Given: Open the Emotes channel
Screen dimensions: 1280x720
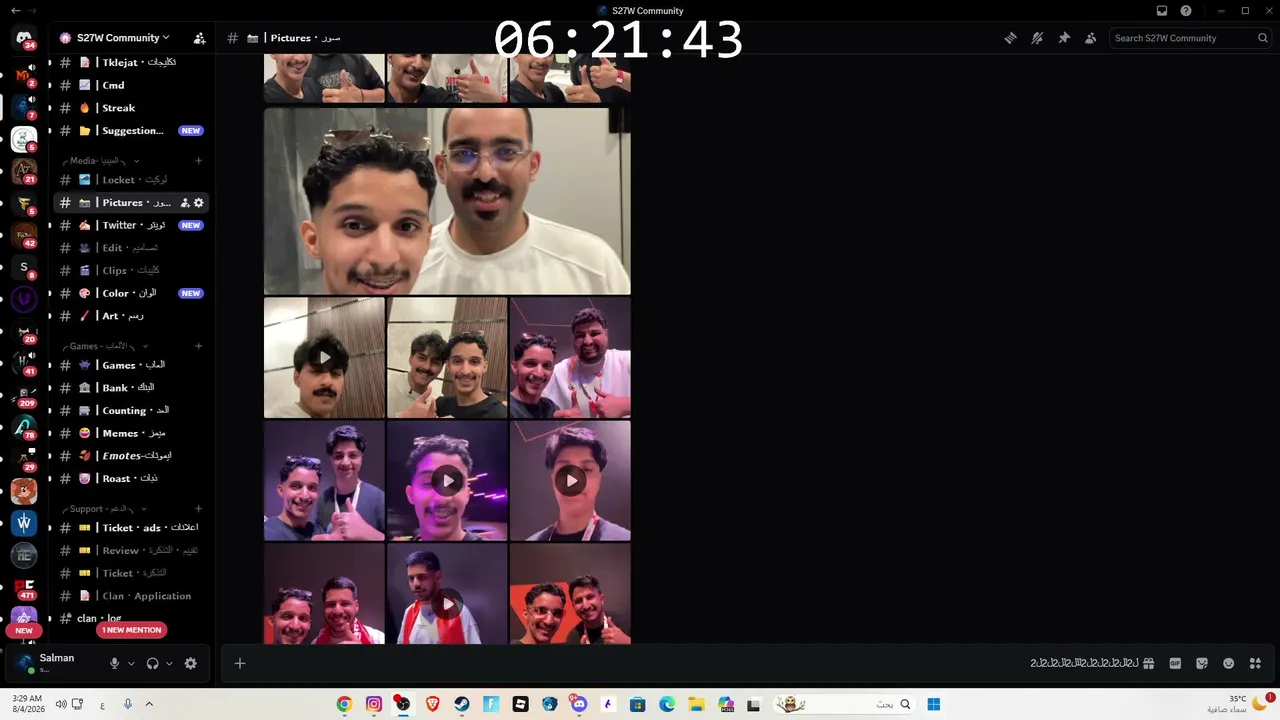Looking at the screenshot, I should click(x=130, y=456).
